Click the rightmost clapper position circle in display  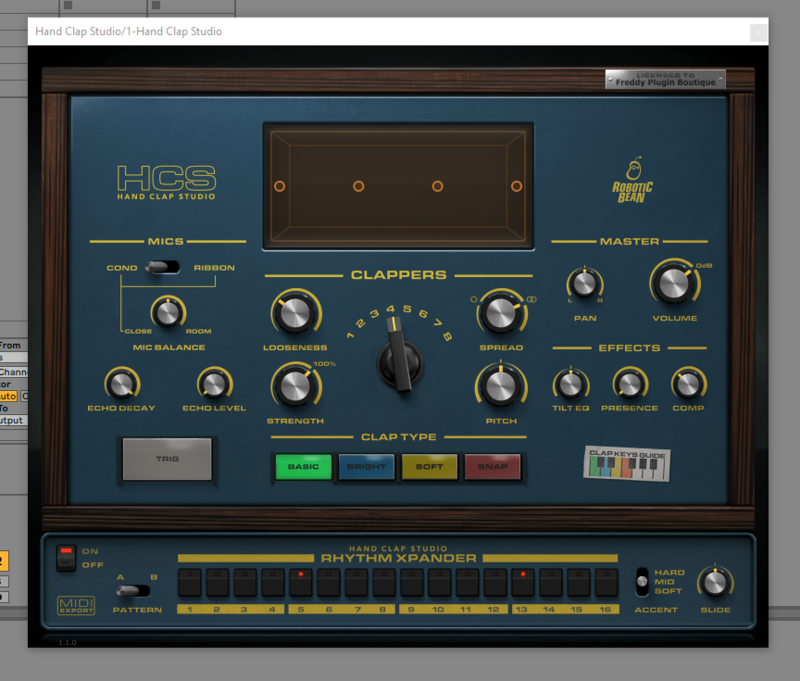coord(516,186)
